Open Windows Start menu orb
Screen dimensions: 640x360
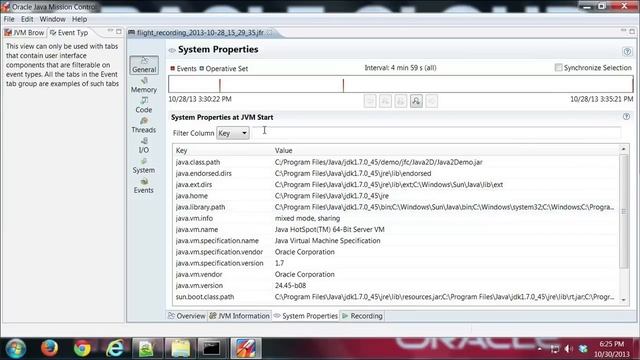click(x=16, y=348)
